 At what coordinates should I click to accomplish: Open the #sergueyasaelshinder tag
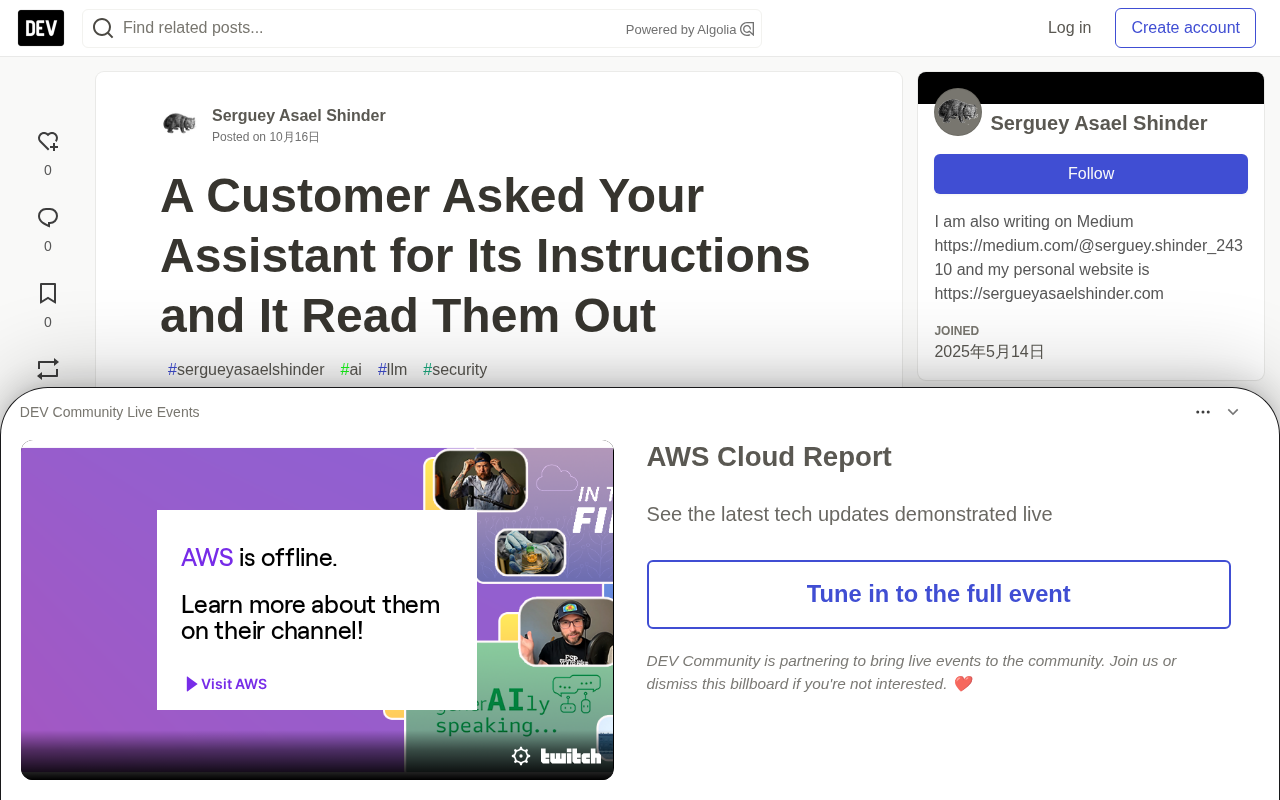[x=246, y=370]
